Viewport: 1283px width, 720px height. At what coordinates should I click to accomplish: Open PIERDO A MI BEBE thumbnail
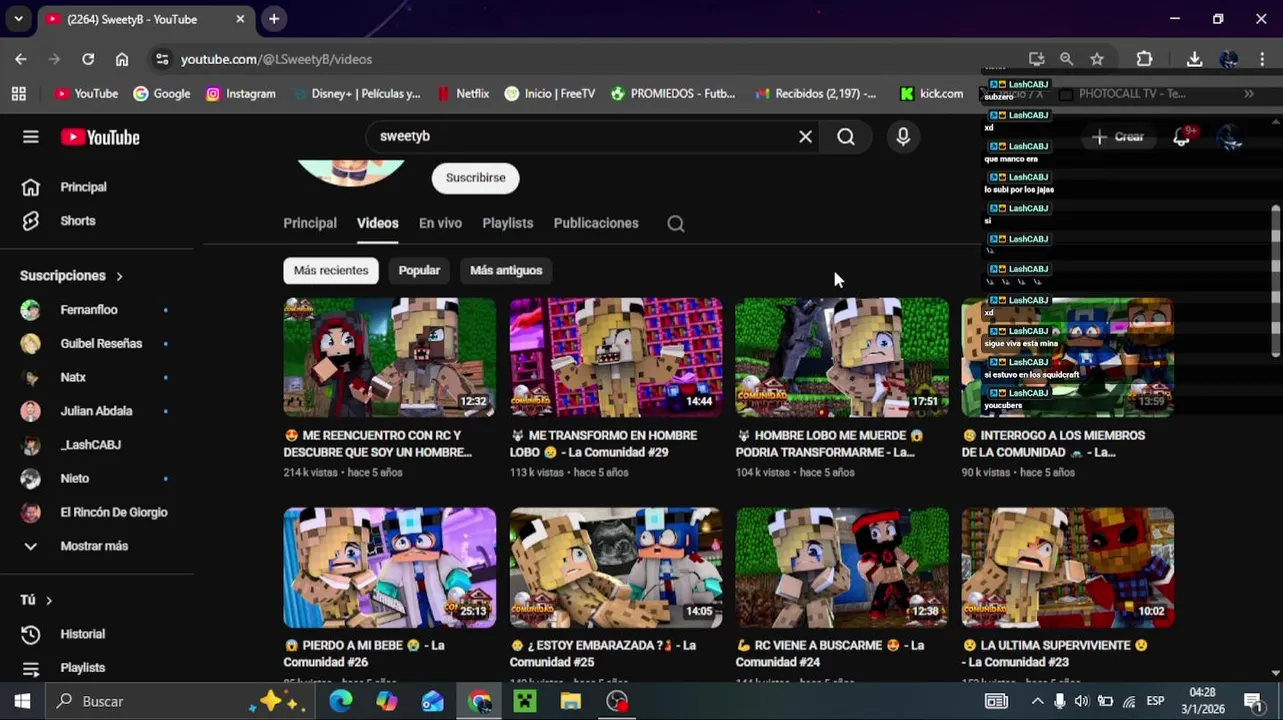point(390,568)
